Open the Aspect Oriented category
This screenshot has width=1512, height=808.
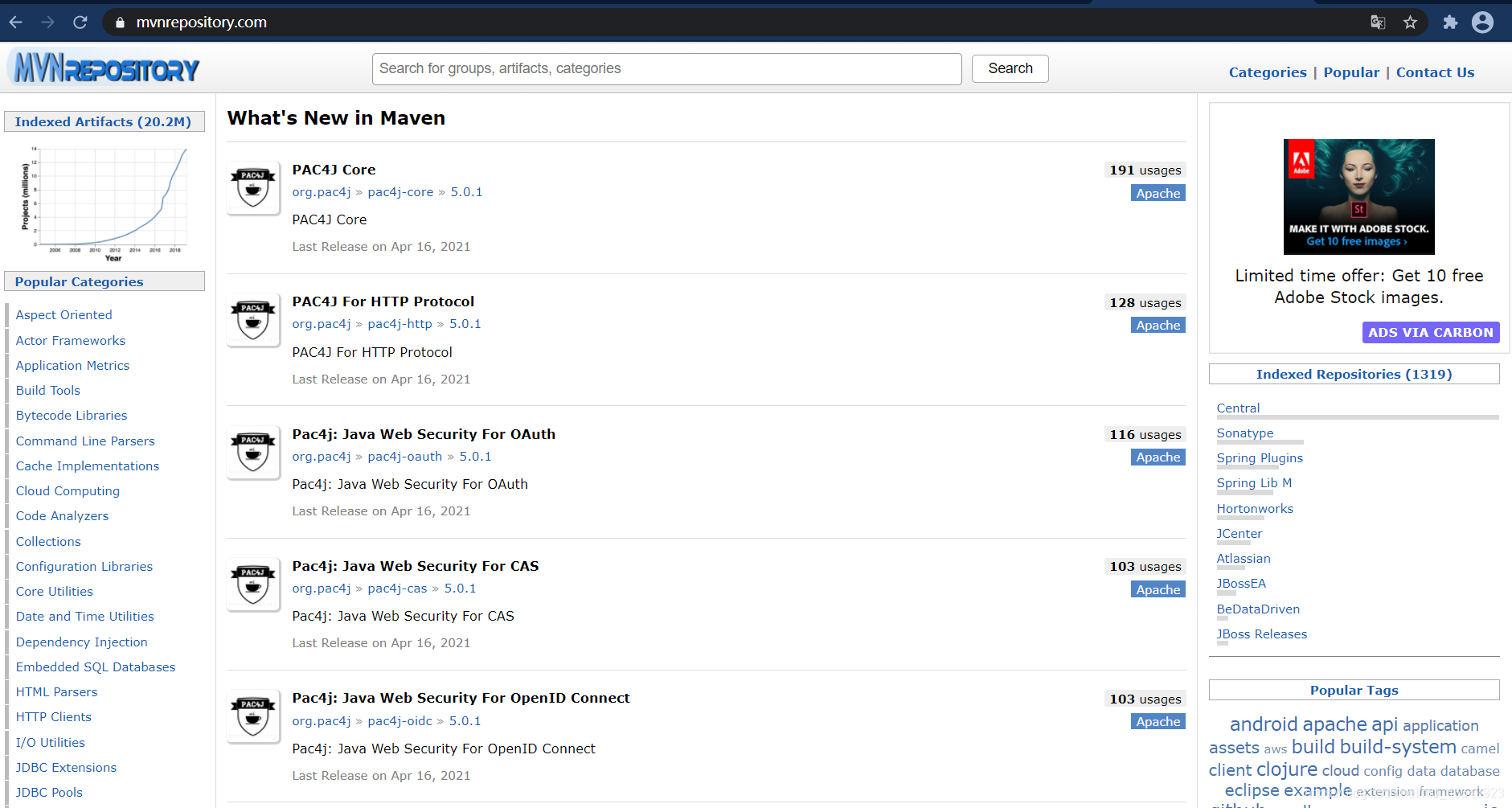coord(64,315)
